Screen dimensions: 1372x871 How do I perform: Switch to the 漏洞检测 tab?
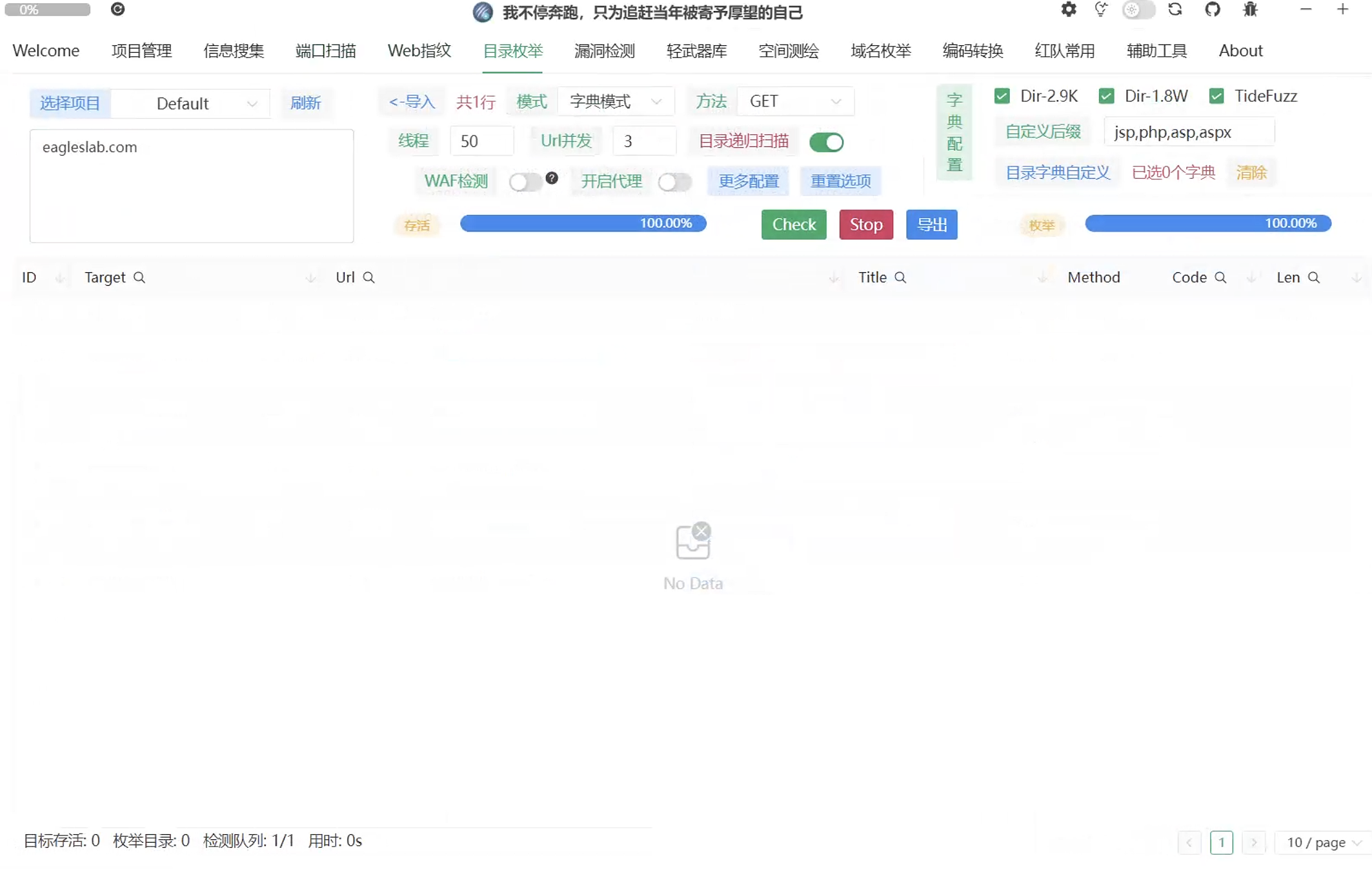point(604,50)
